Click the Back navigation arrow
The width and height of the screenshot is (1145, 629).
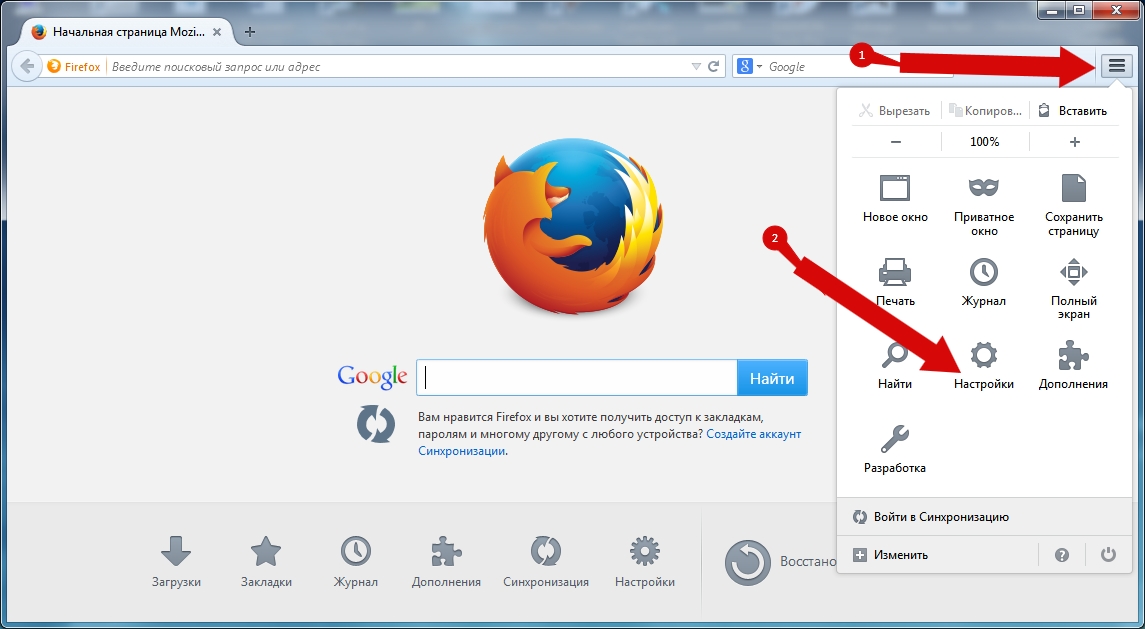click(x=27, y=66)
